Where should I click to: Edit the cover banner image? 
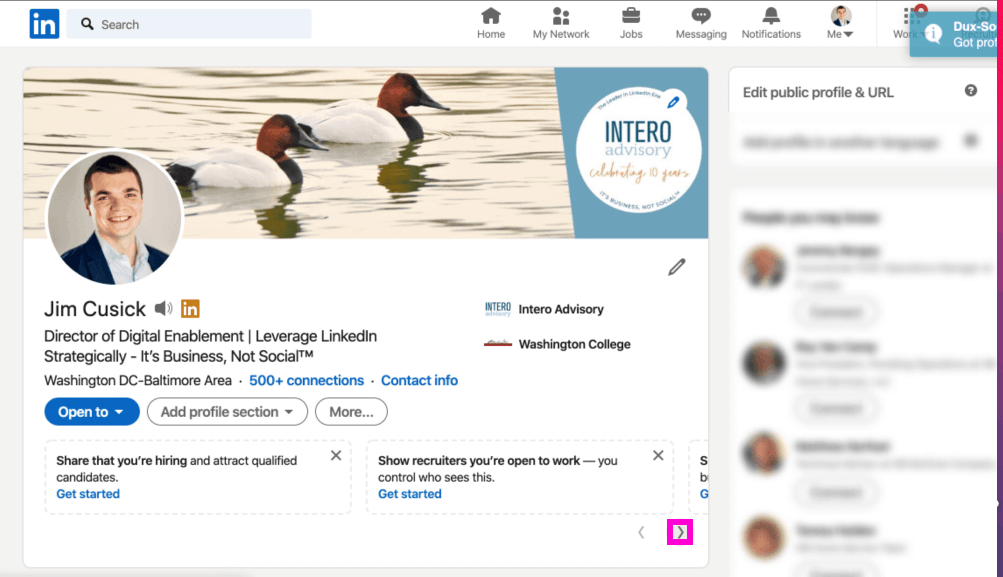pos(675,102)
